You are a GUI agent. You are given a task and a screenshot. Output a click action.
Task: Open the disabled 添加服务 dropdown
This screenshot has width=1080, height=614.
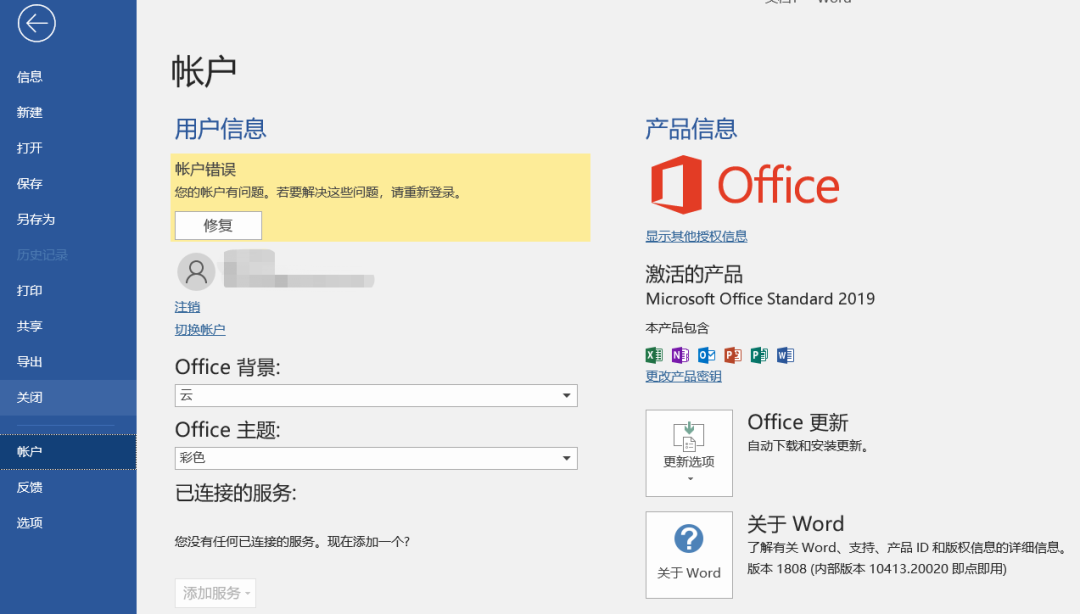(x=216, y=593)
